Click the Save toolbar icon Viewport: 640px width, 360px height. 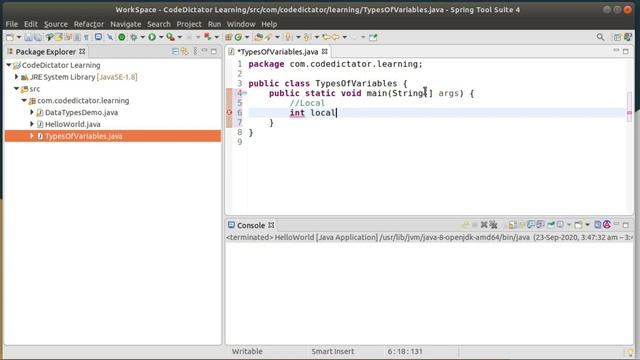tap(28, 37)
